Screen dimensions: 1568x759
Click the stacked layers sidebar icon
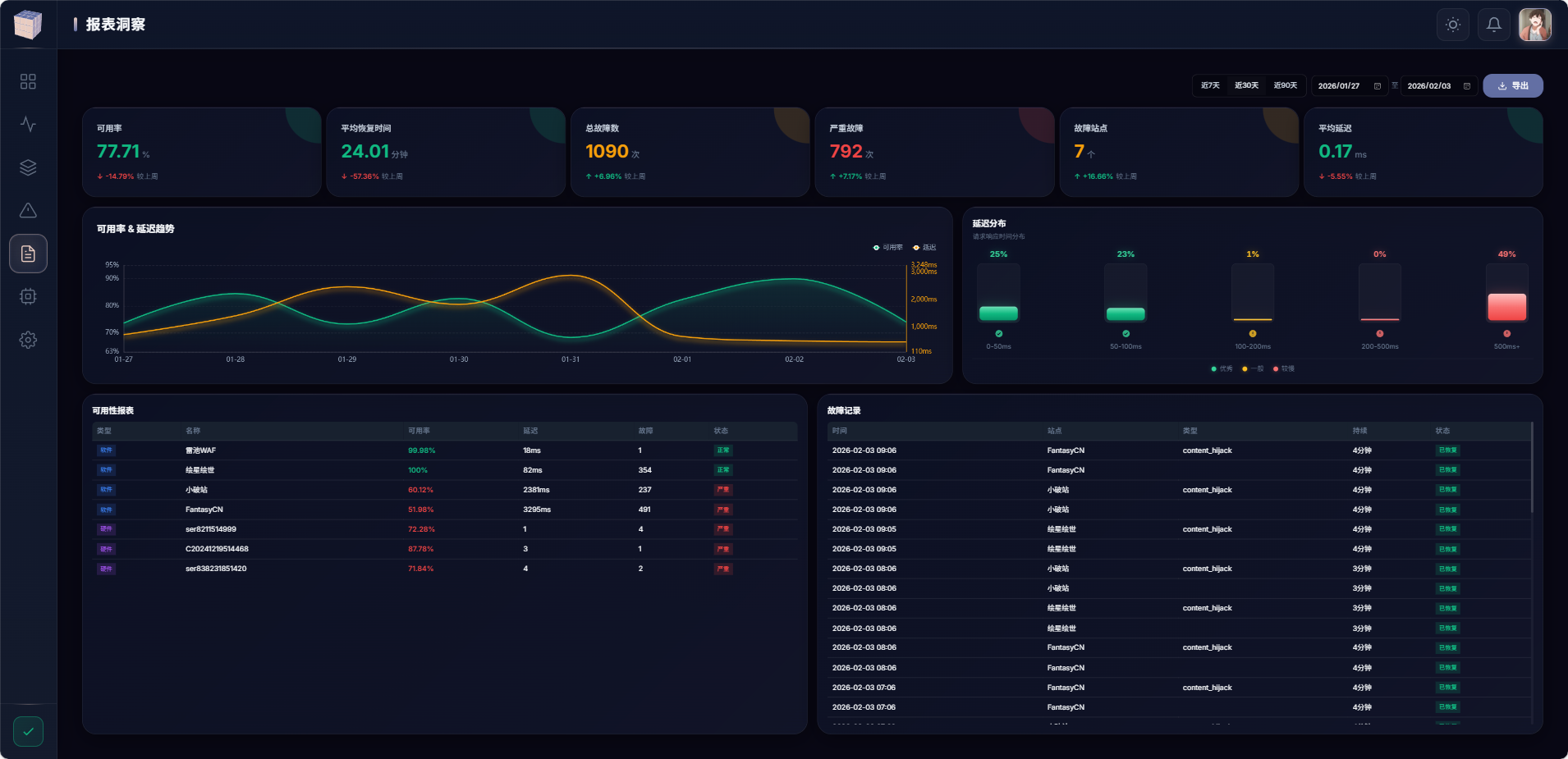[x=28, y=167]
